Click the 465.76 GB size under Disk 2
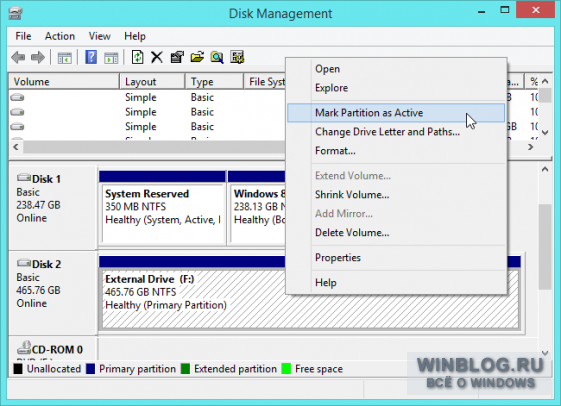561x406 pixels. coord(38,290)
